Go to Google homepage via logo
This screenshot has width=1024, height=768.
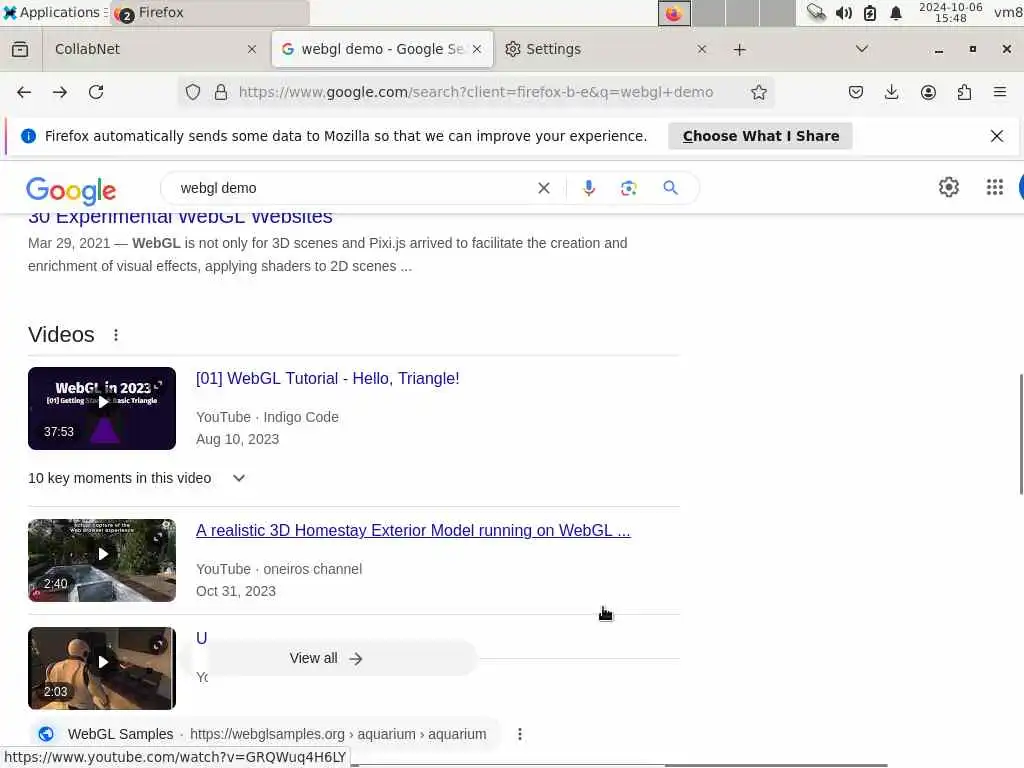(x=71, y=190)
